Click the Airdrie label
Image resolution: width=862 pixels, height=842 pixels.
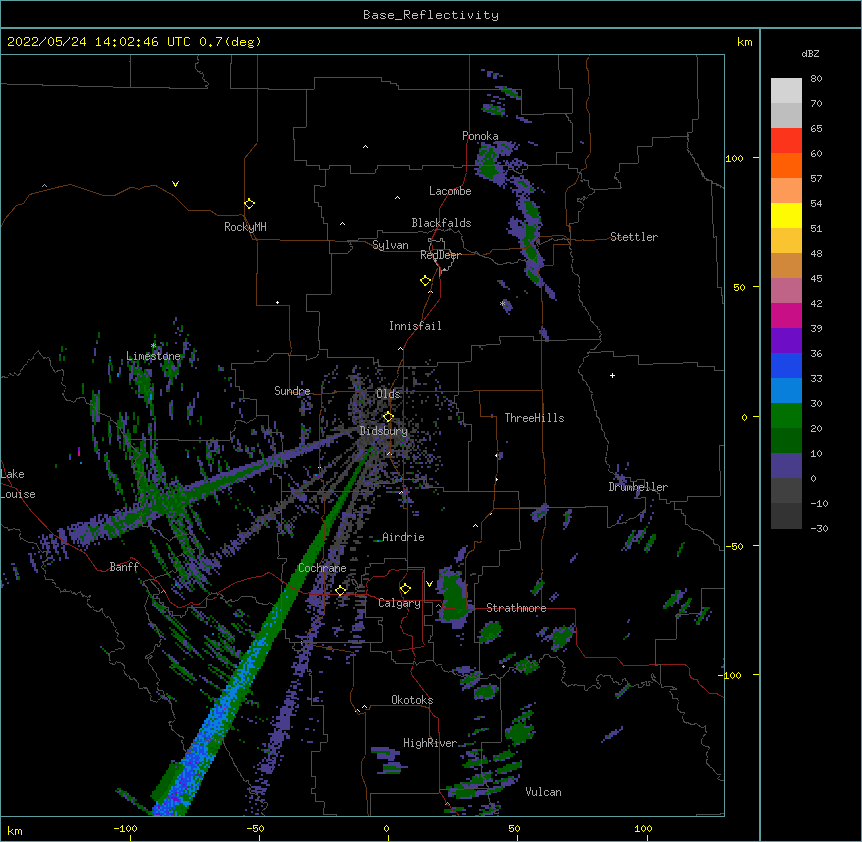coord(403,537)
